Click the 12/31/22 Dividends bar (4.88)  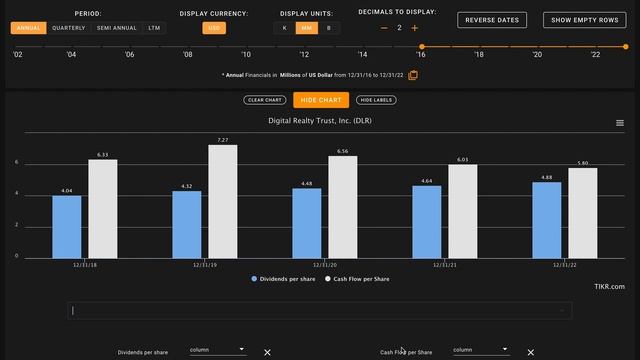pos(547,220)
